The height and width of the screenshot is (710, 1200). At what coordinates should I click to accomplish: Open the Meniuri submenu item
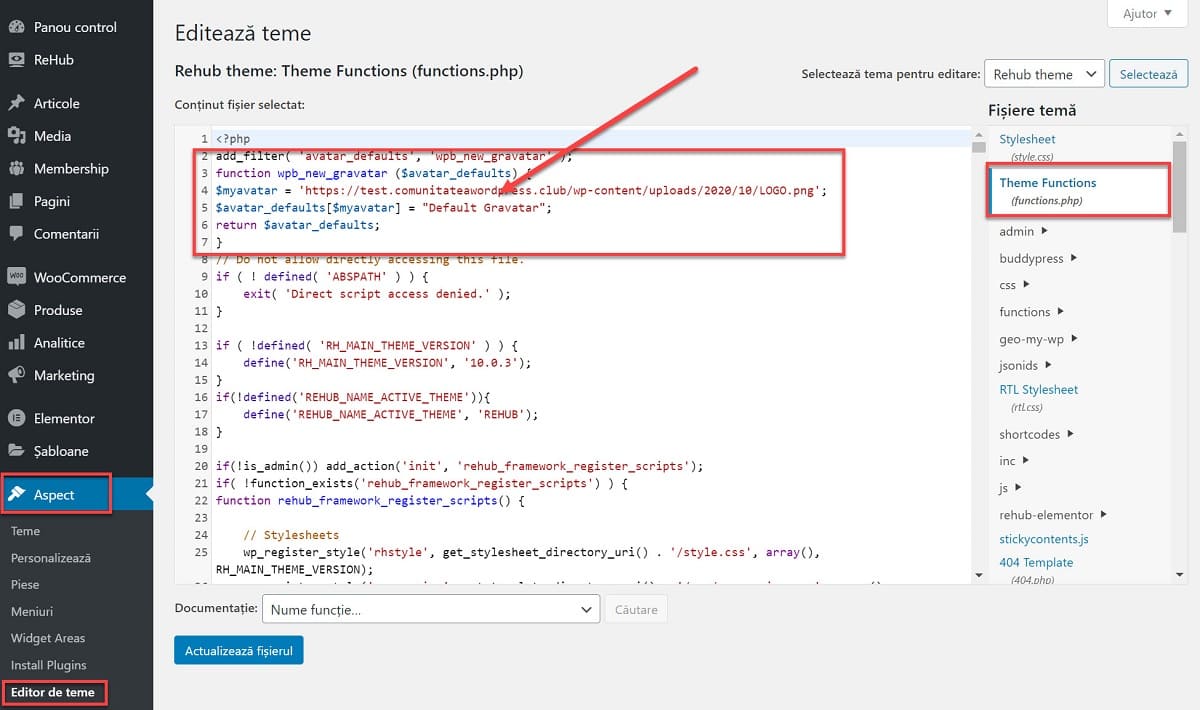32,611
